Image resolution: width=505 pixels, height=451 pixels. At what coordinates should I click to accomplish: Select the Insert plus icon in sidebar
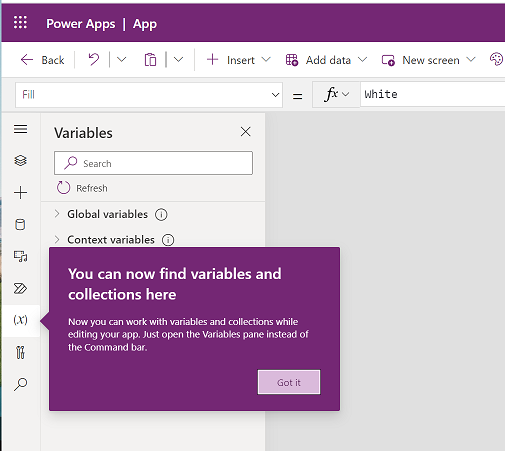click(x=20, y=192)
